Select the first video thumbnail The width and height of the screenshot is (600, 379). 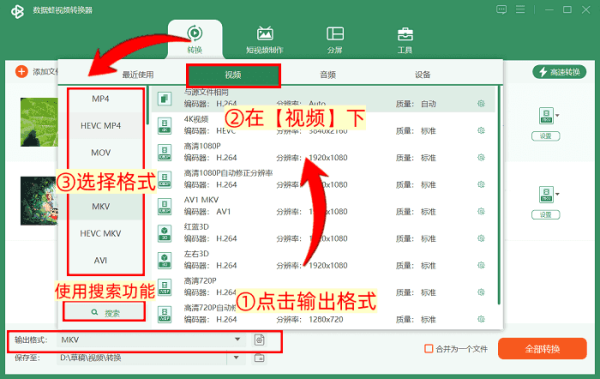[x=39, y=122]
